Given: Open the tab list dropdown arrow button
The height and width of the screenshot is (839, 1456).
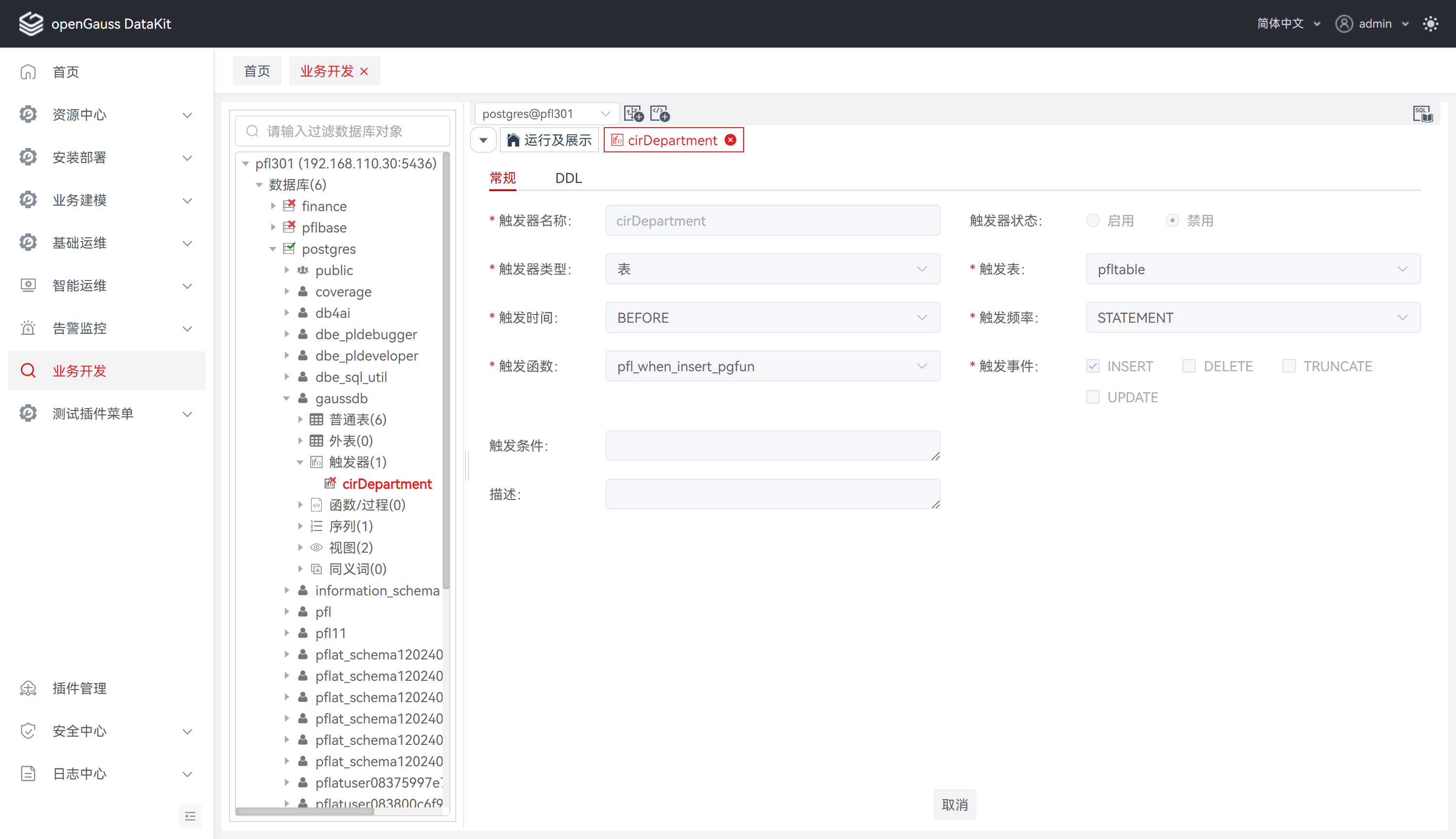Looking at the screenshot, I should point(483,140).
